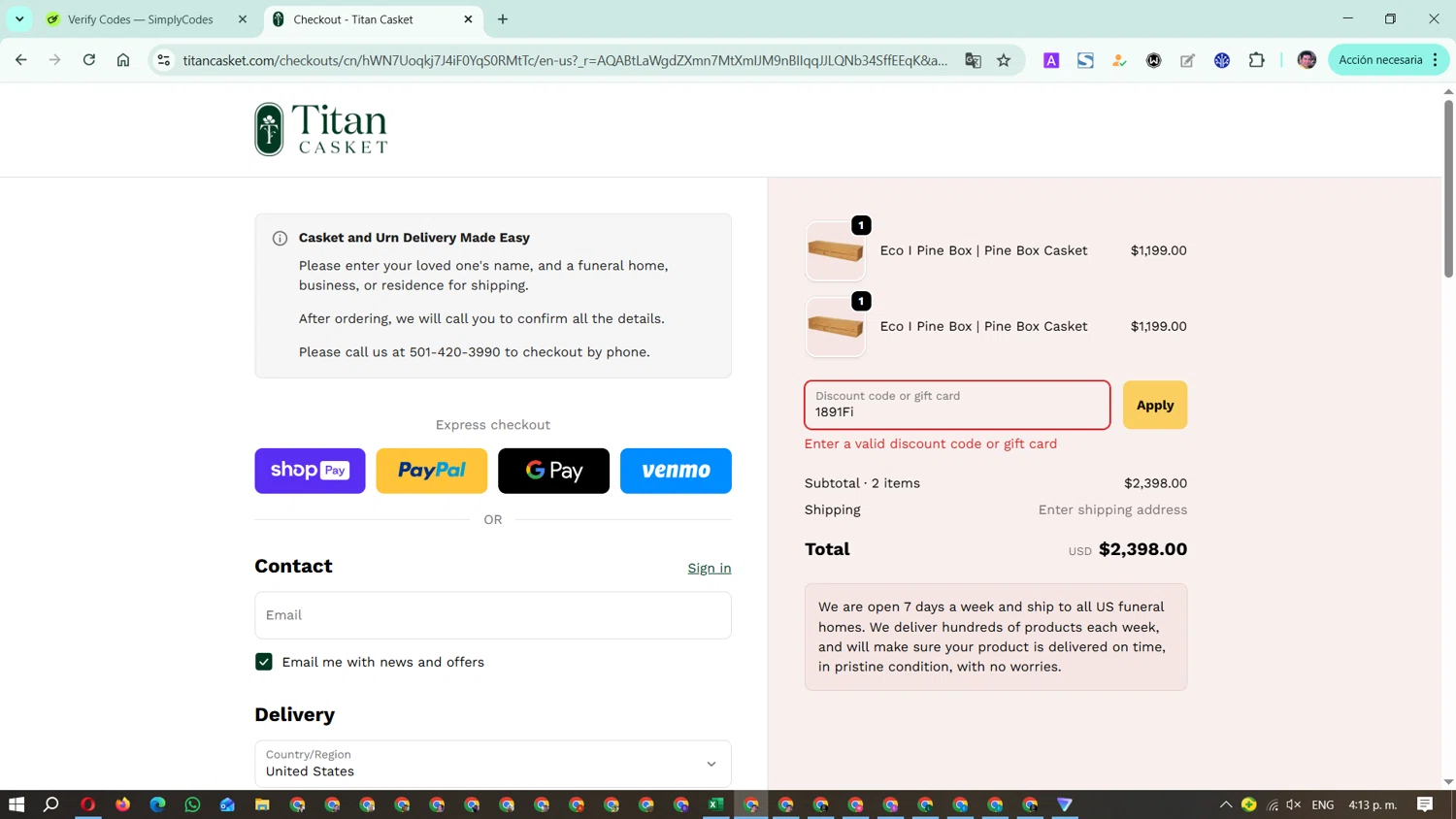The image size is (1456, 819).
Task: Click the 501-420-3990 phone number text
Action: (455, 352)
